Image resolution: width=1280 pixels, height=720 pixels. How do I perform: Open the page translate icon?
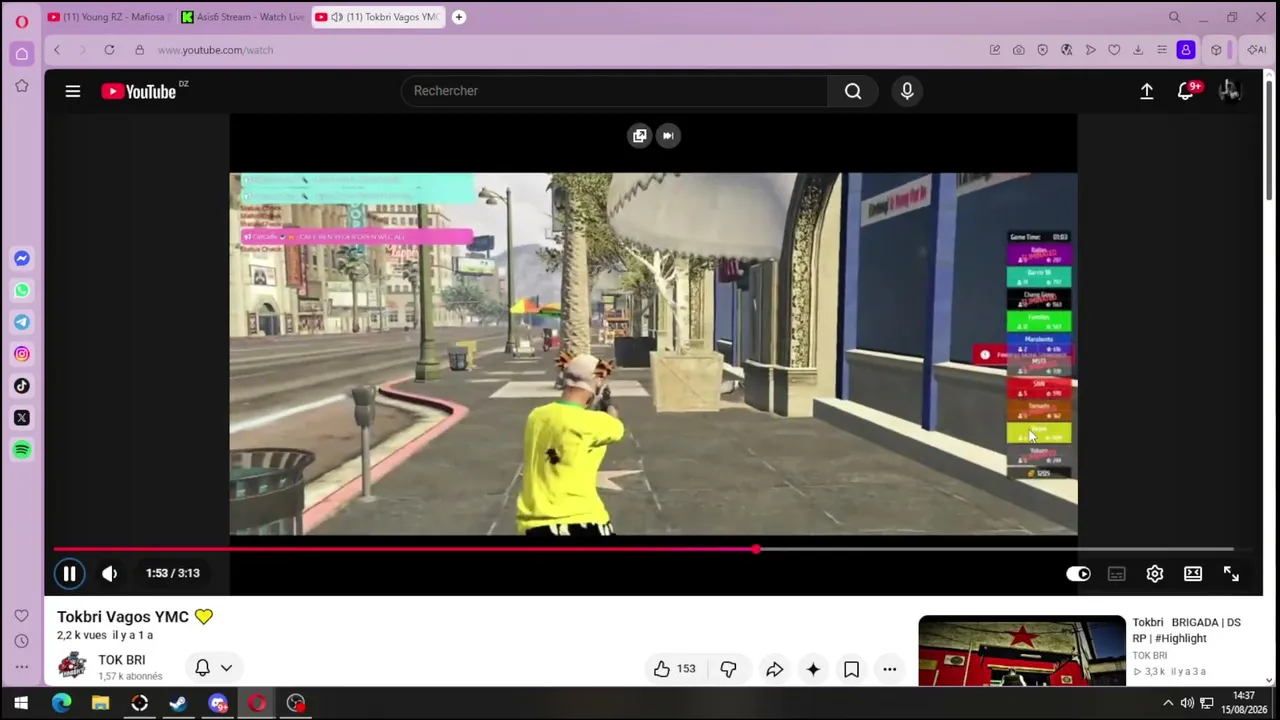point(1066,50)
